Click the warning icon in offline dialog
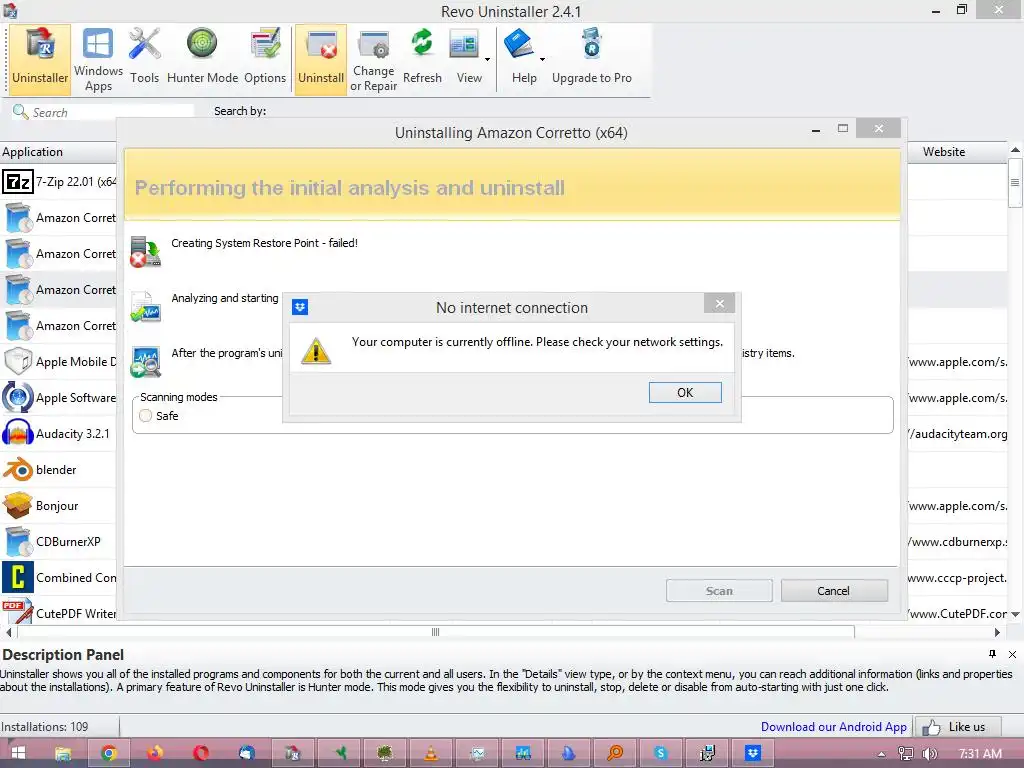The width and height of the screenshot is (1024, 768). point(316,351)
